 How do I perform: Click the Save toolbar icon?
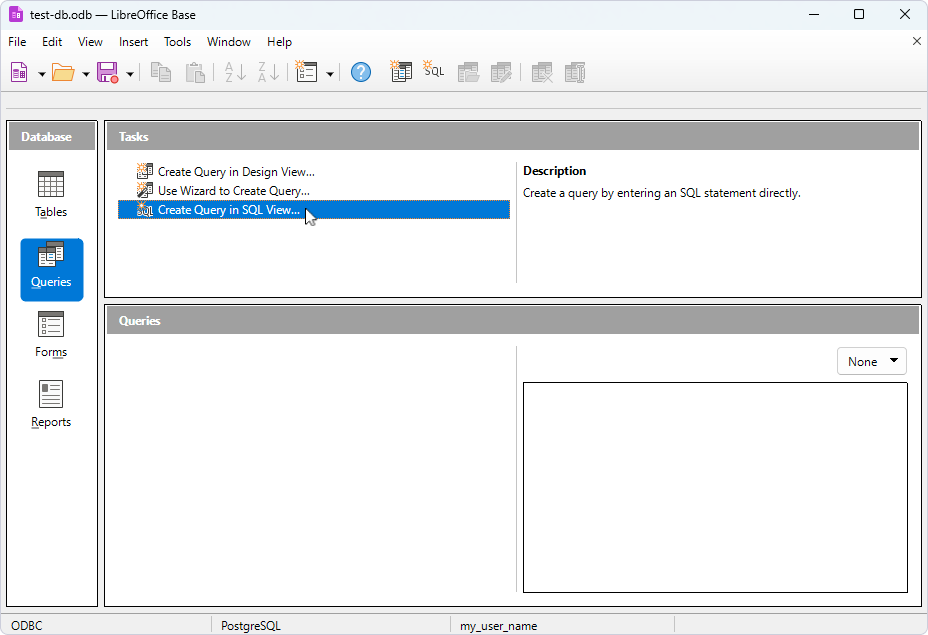[107, 71]
